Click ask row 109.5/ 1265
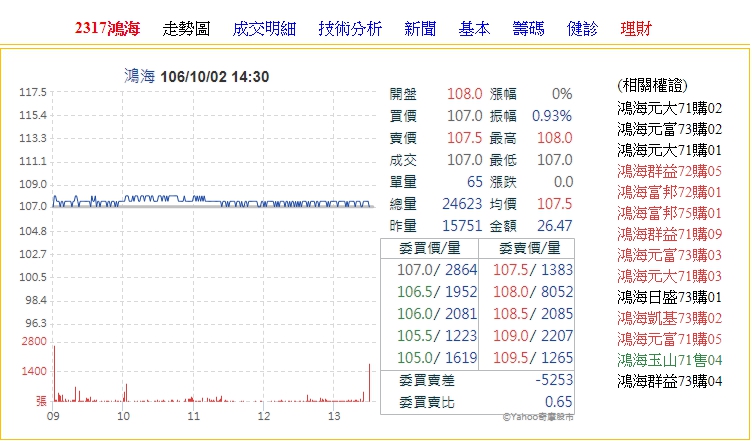The width and height of the screenshot is (752, 441). pos(533,358)
